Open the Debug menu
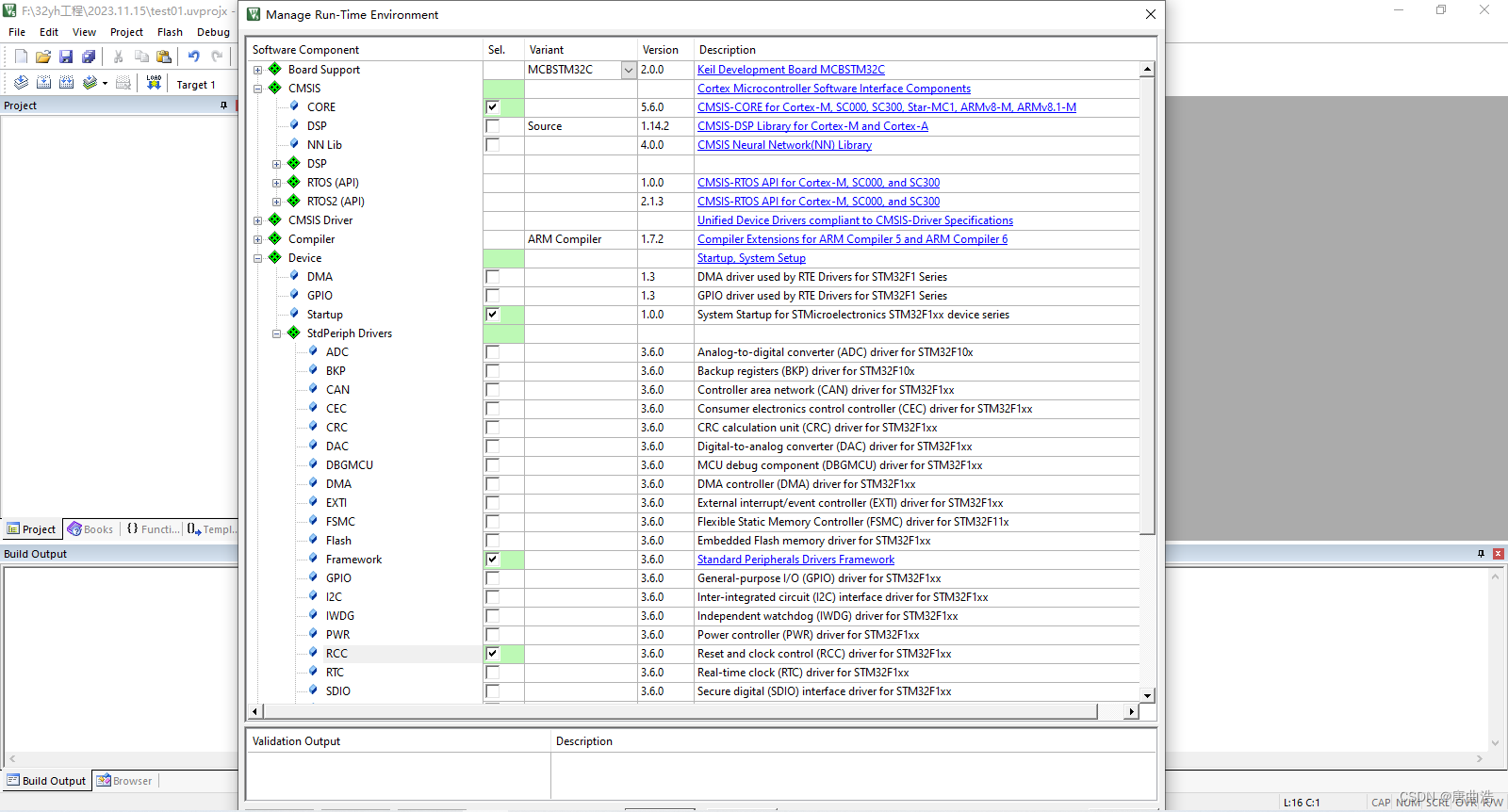Image resolution: width=1508 pixels, height=812 pixels. coord(213,32)
